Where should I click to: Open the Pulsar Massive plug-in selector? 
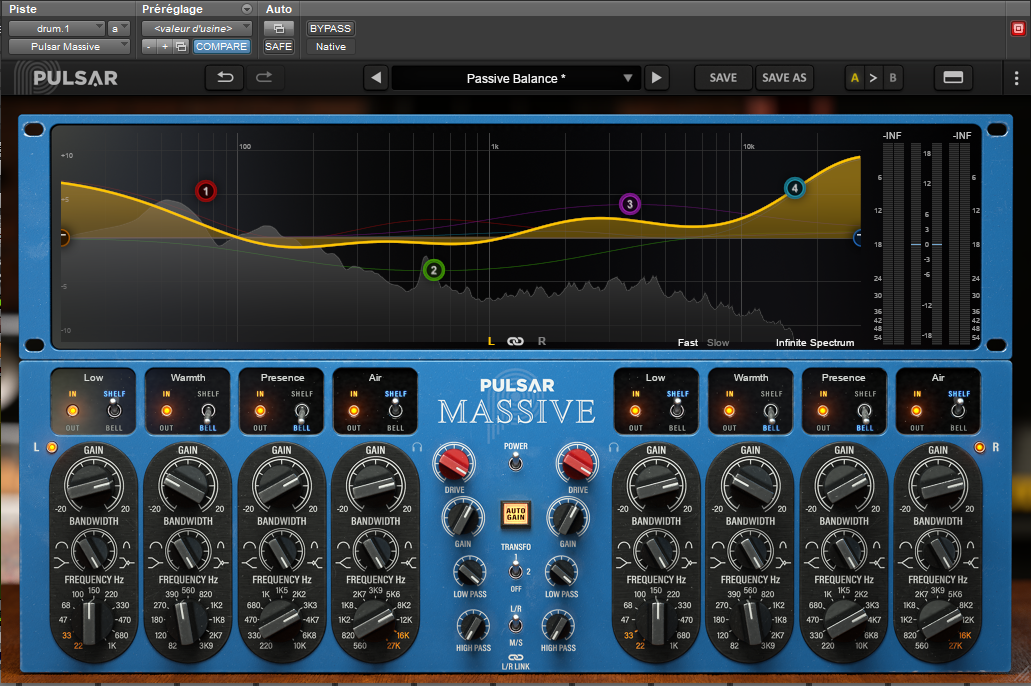[x=69, y=47]
